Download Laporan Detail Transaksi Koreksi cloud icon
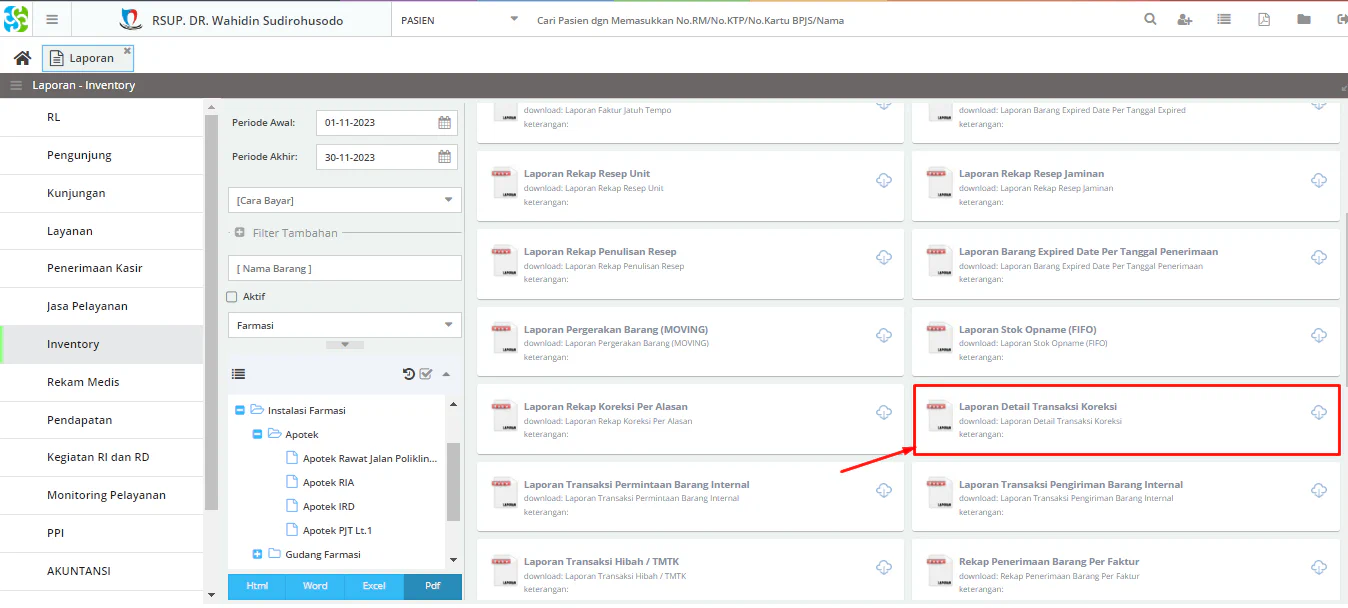This screenshot has width=1348, height=608. 1319,413
